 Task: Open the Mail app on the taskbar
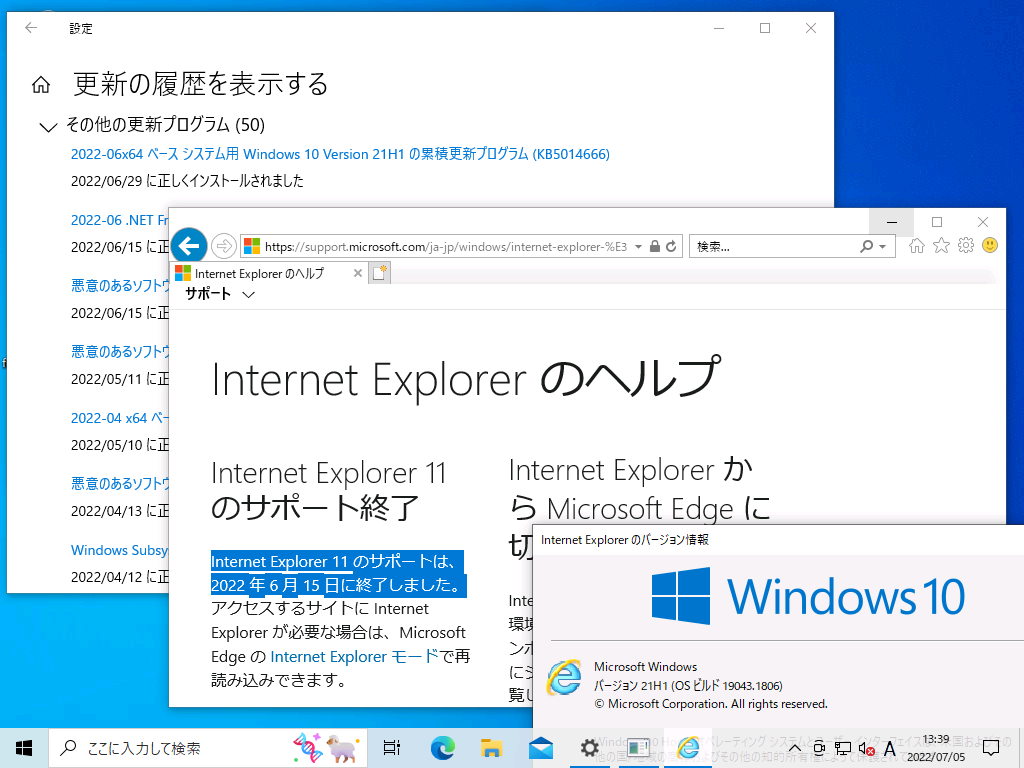coord(541,748)
